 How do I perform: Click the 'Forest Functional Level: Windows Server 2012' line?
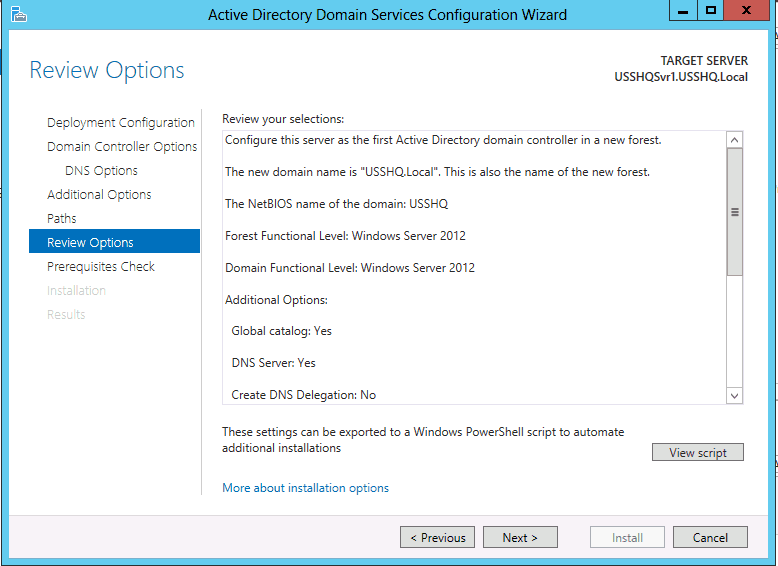click(x=345, y=236)
